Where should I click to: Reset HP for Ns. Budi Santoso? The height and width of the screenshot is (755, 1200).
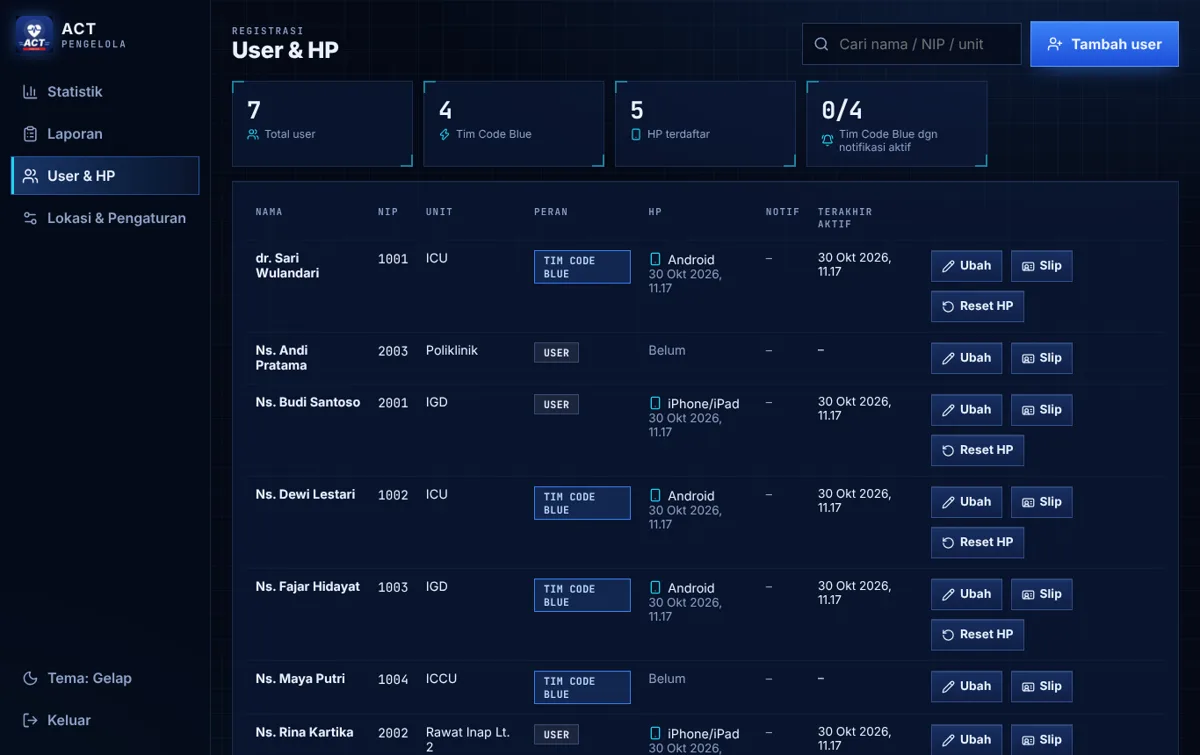[x=977, y=450]
